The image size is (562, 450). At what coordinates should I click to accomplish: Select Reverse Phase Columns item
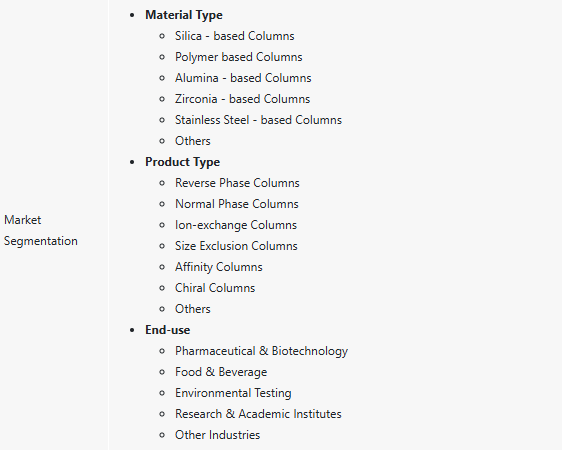237,183
